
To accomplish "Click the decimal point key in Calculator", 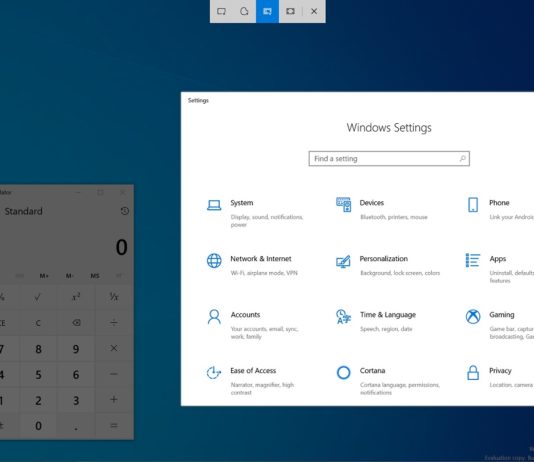I will 76,426.
